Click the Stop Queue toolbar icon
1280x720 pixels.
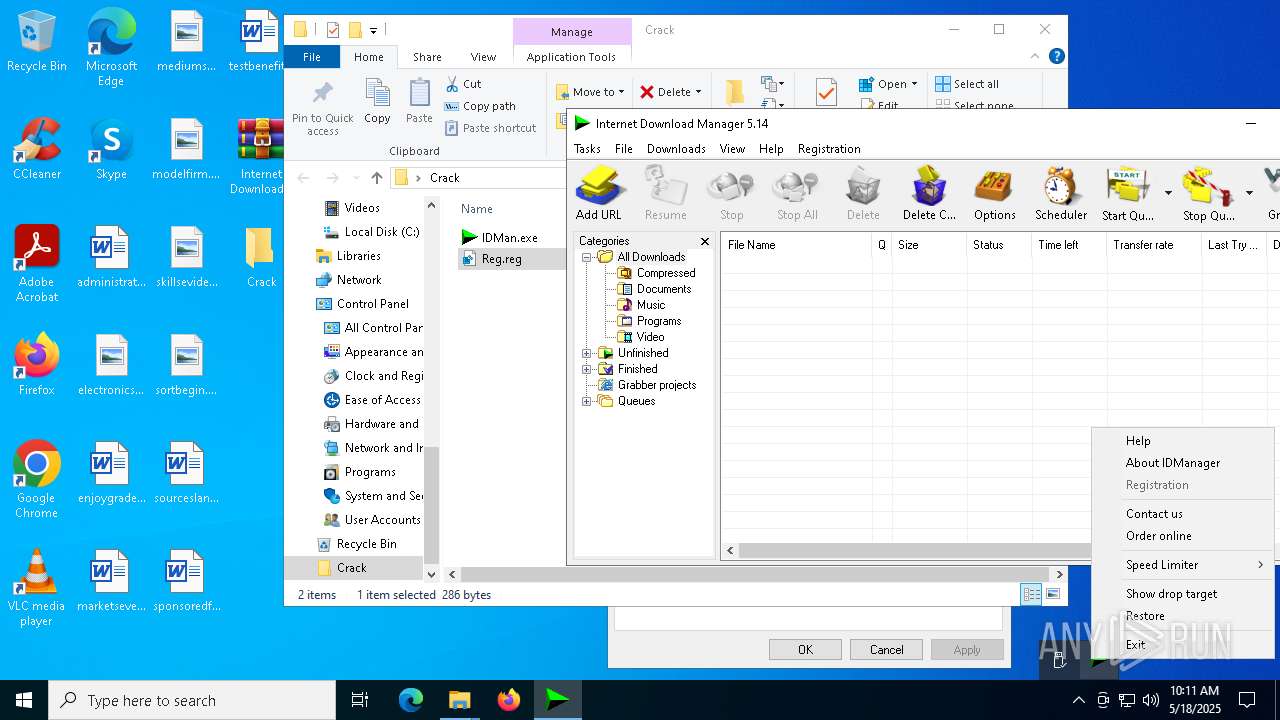[x=1209, y=194]
